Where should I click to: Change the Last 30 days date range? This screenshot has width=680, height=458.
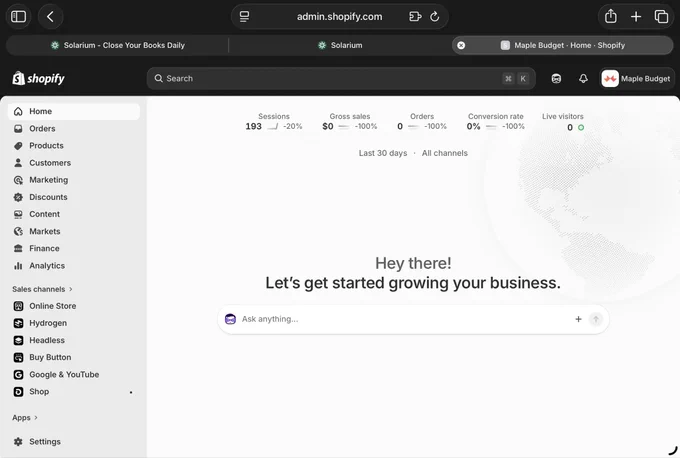(x=383, y=153)
